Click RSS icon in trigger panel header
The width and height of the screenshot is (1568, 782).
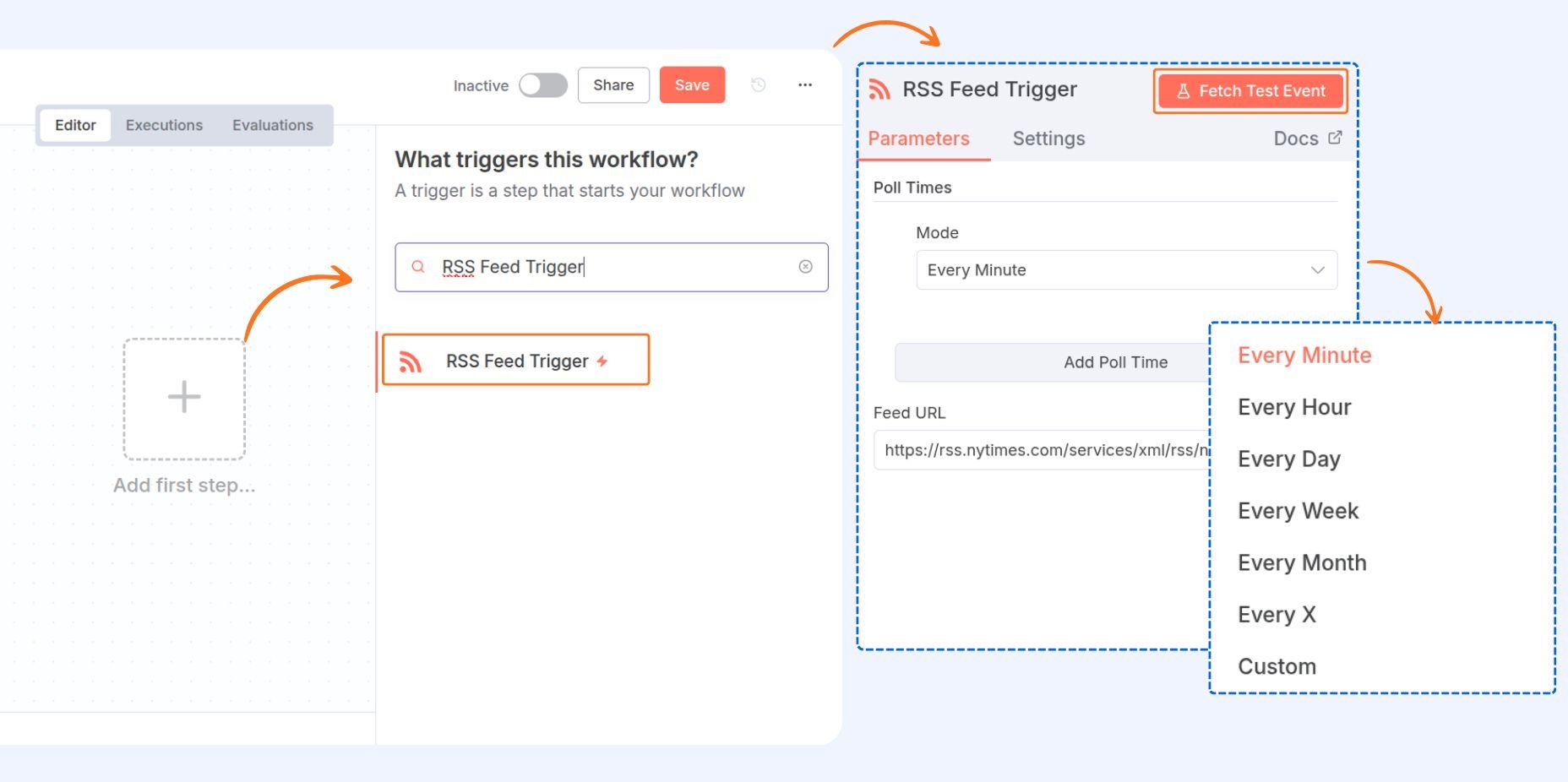pyautogui.click(x=879, y=90)
